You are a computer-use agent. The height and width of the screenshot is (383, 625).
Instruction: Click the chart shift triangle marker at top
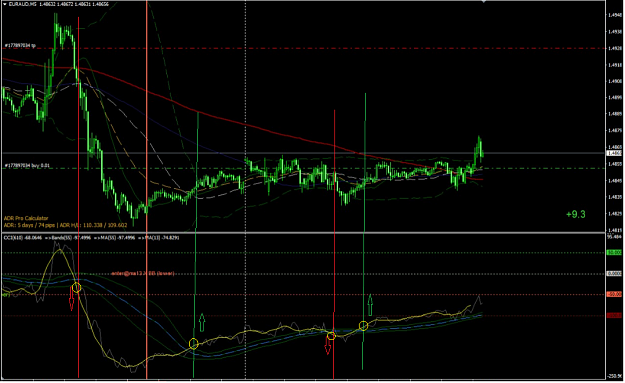point(484,2)
